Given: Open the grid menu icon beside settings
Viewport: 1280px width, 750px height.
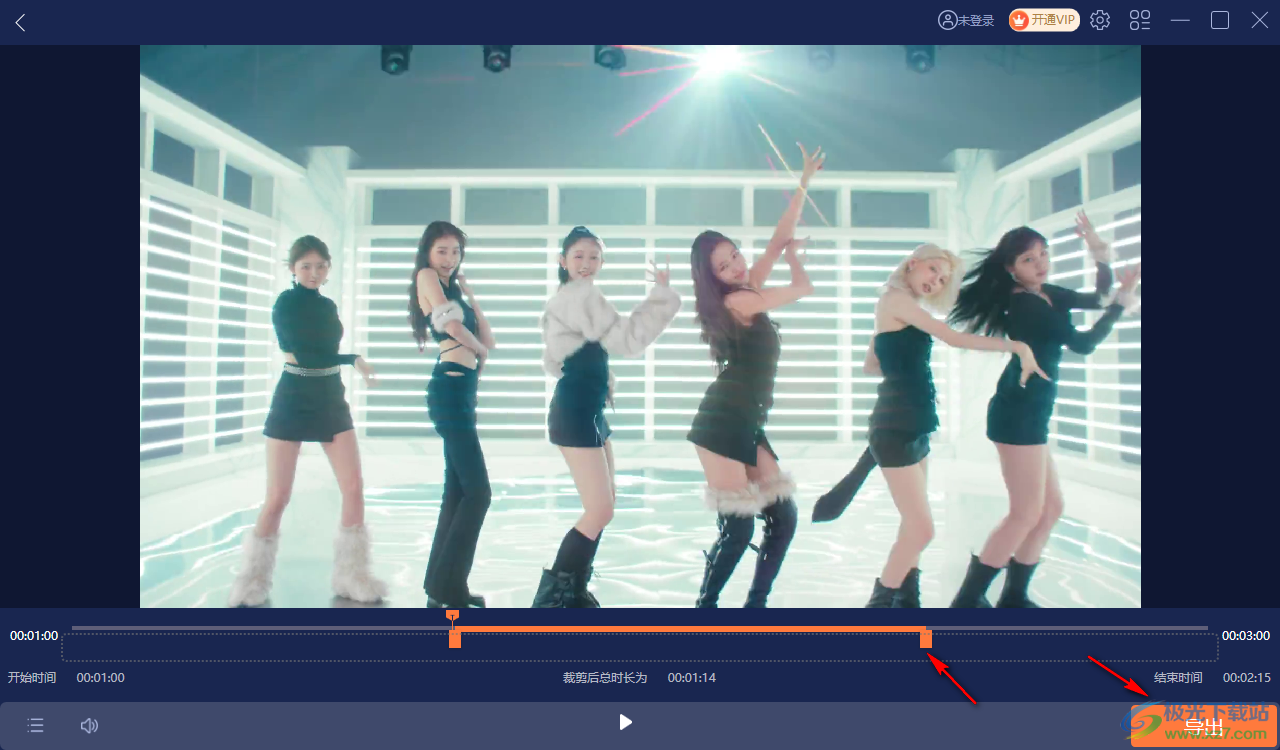Looking at the screenshot, I should pos(1140,20).
